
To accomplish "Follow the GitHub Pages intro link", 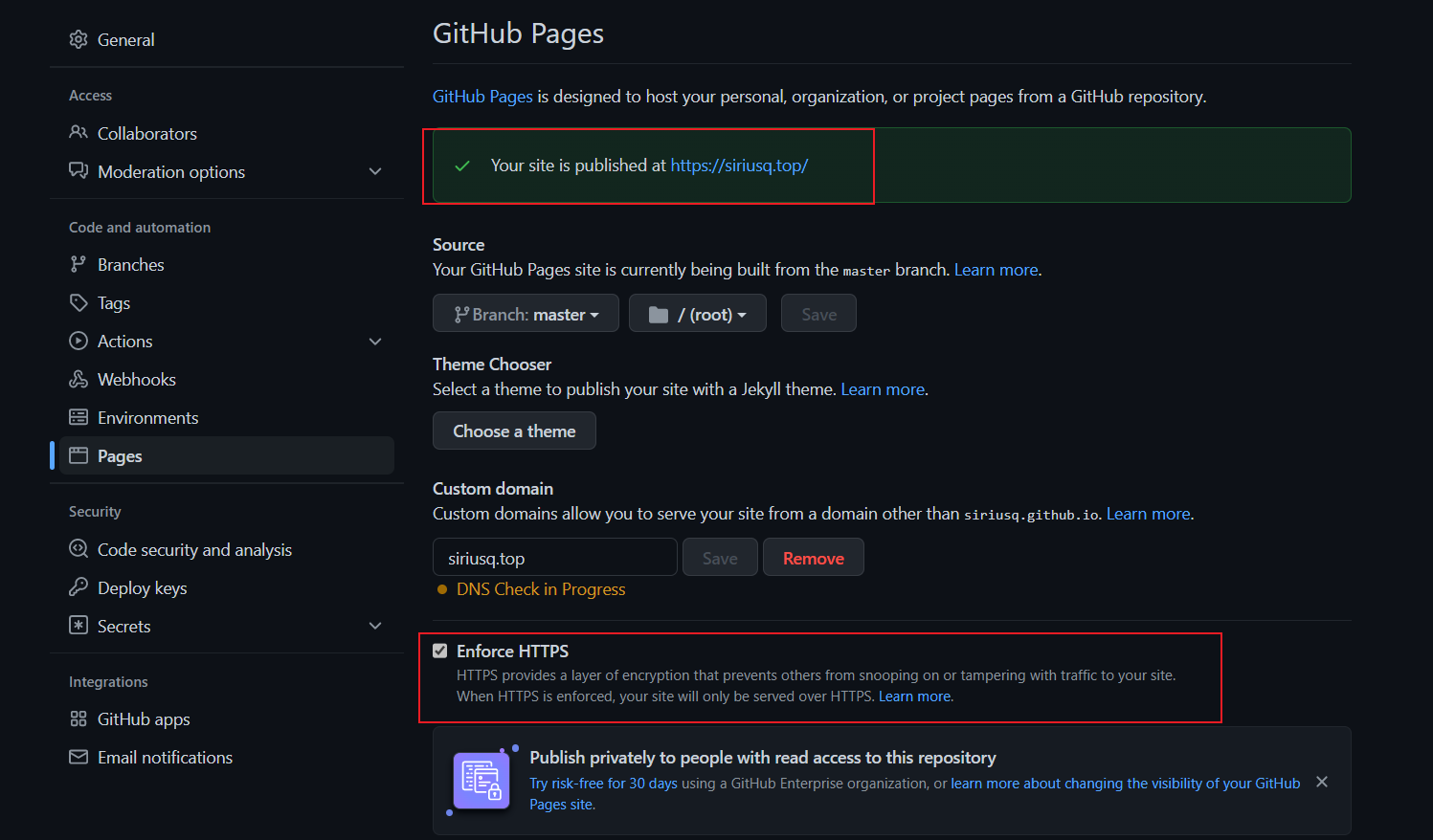I will point(482,97).
